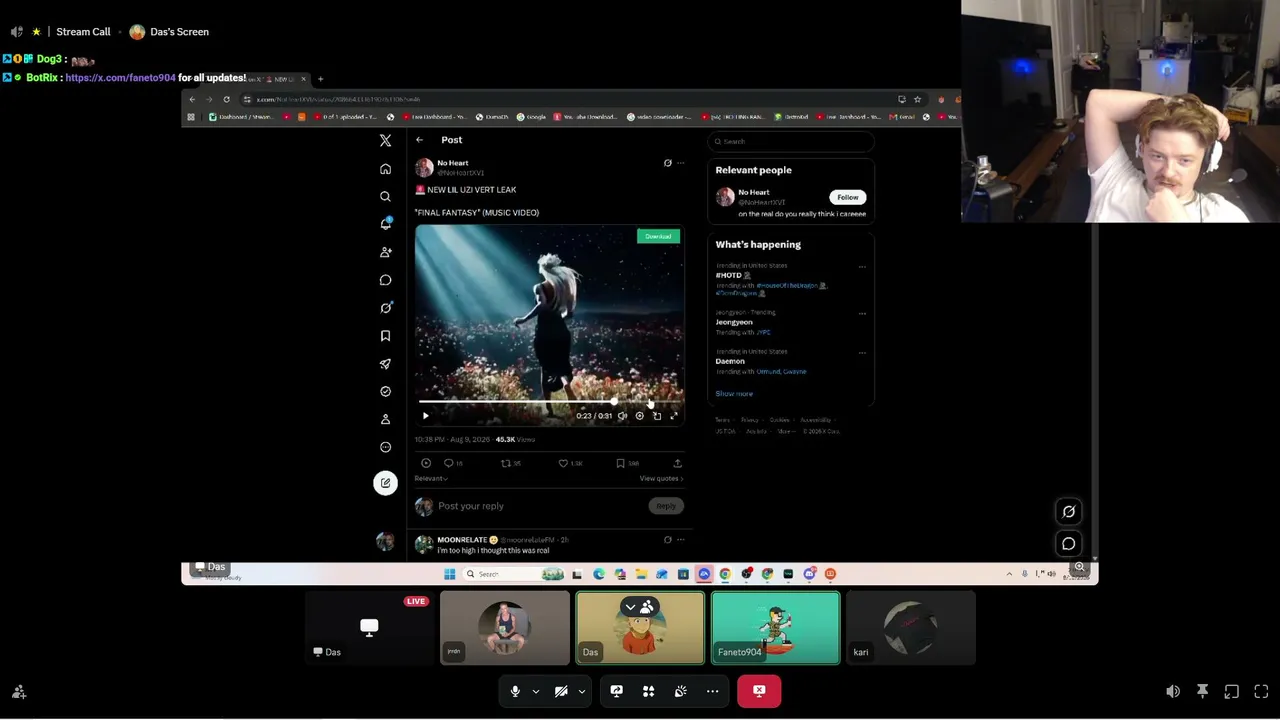Open invite friends icon at bottom left

pyautogui.click(x=19, y=691)
